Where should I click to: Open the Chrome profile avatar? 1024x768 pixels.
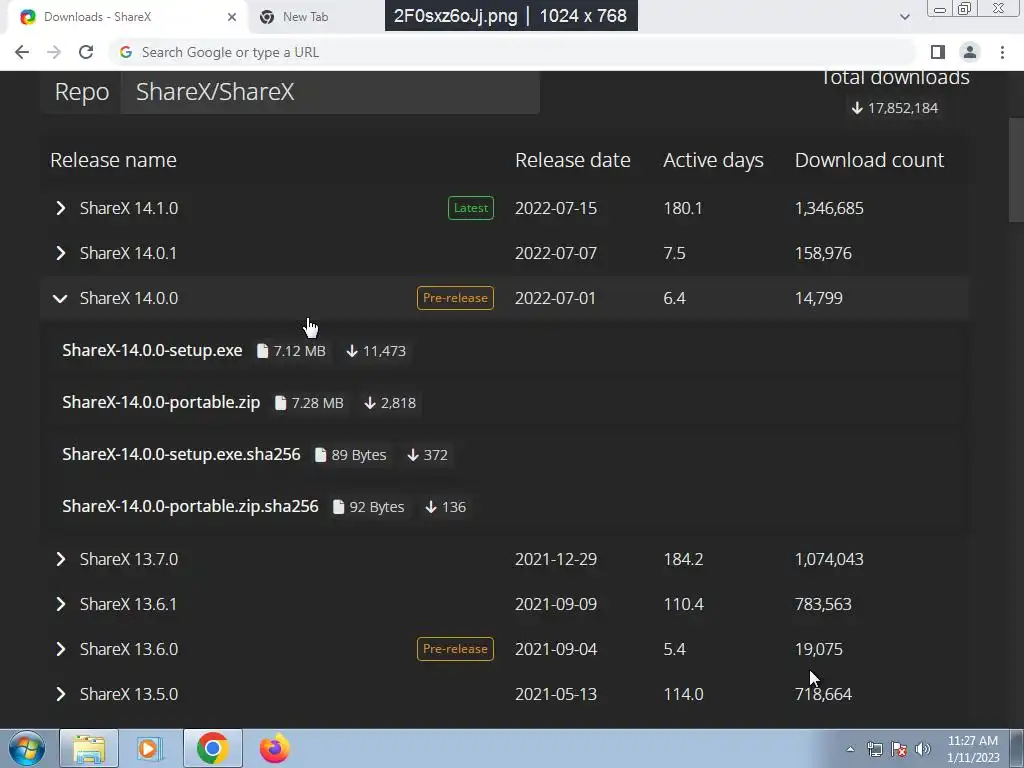[x=970, y=52]
